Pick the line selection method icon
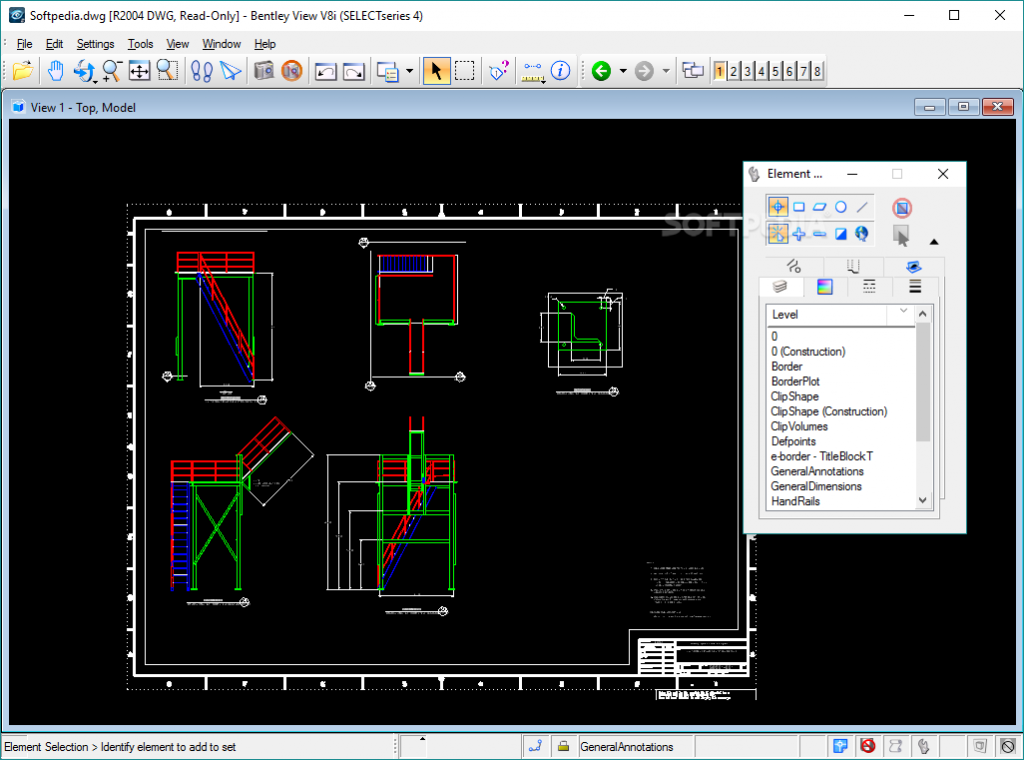The width and height of the screenshot is (1024, 760). (862, 205)
